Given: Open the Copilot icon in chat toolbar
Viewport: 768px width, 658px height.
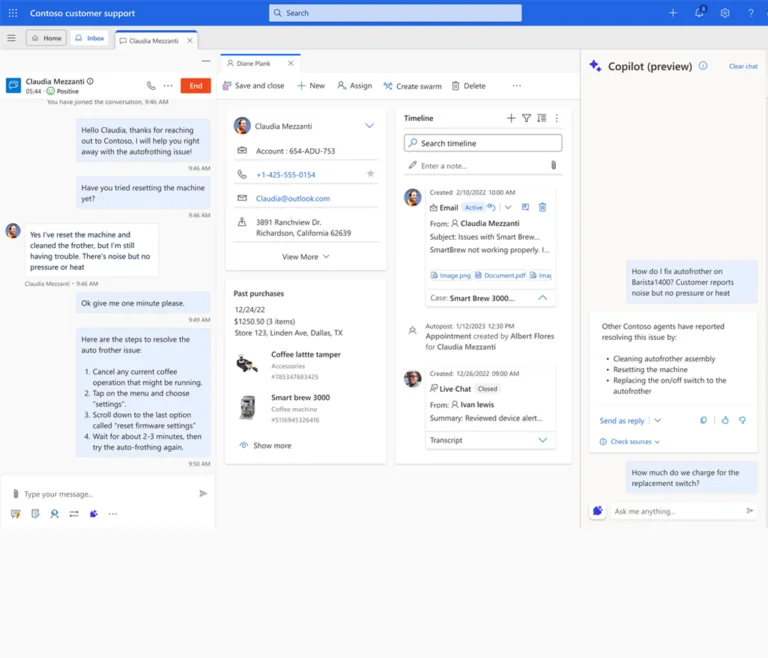Looking at the screenshot, I should click(x=94, y=513).
